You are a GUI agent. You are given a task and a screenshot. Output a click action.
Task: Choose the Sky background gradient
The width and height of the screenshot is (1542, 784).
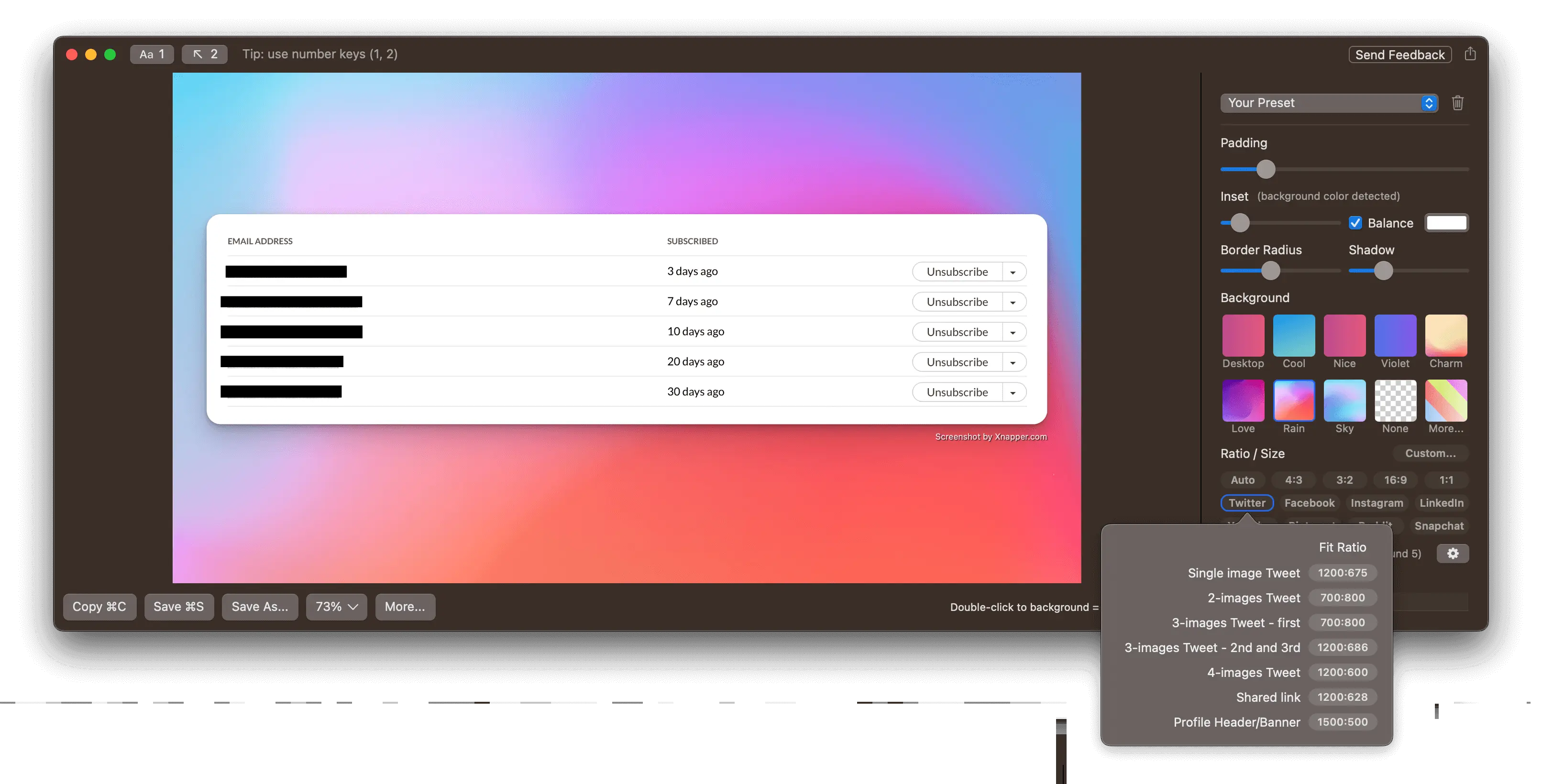[x=1344, y=401]
